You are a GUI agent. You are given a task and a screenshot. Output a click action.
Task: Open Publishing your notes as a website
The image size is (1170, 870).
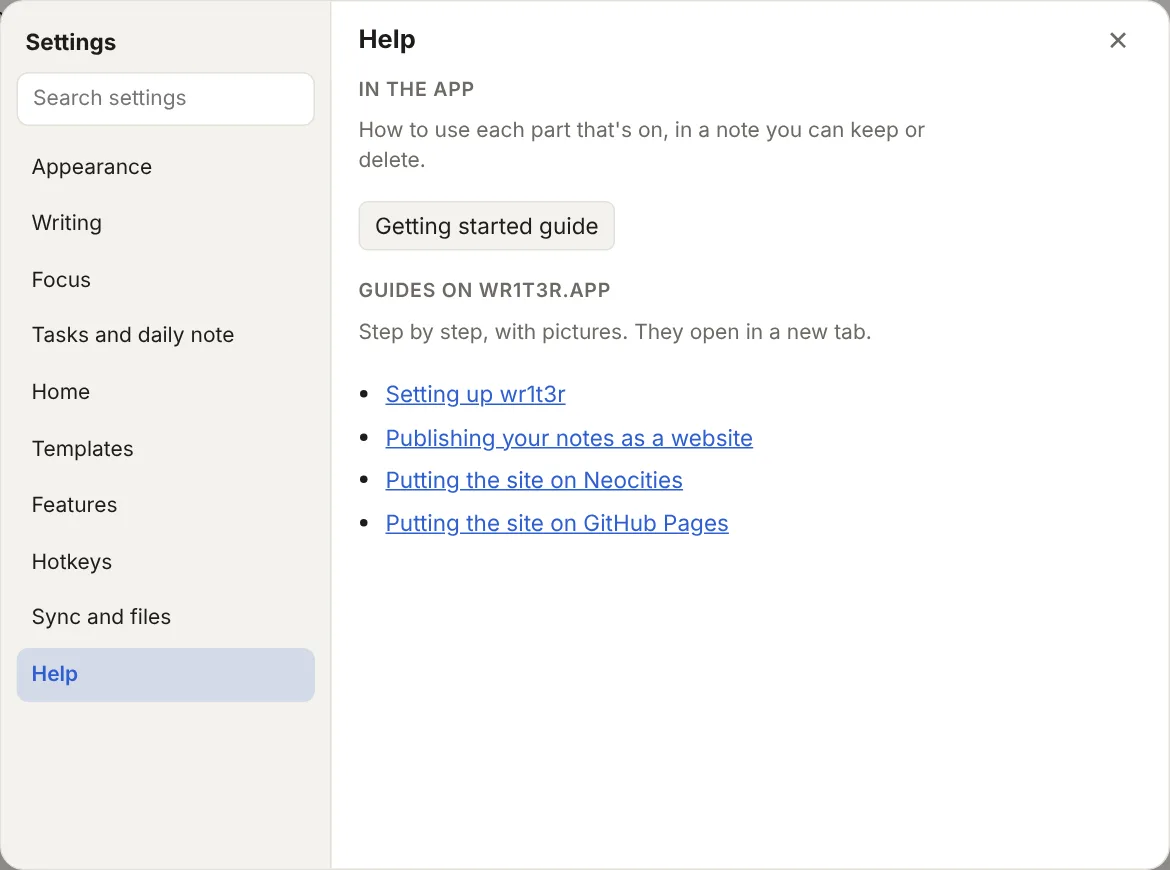[569, 438]
